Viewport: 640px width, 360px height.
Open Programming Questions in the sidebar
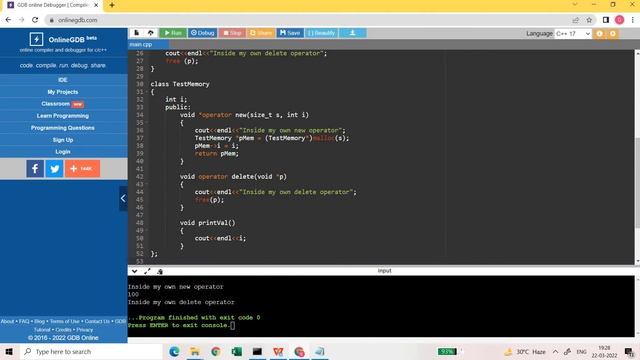click(63, 128)
